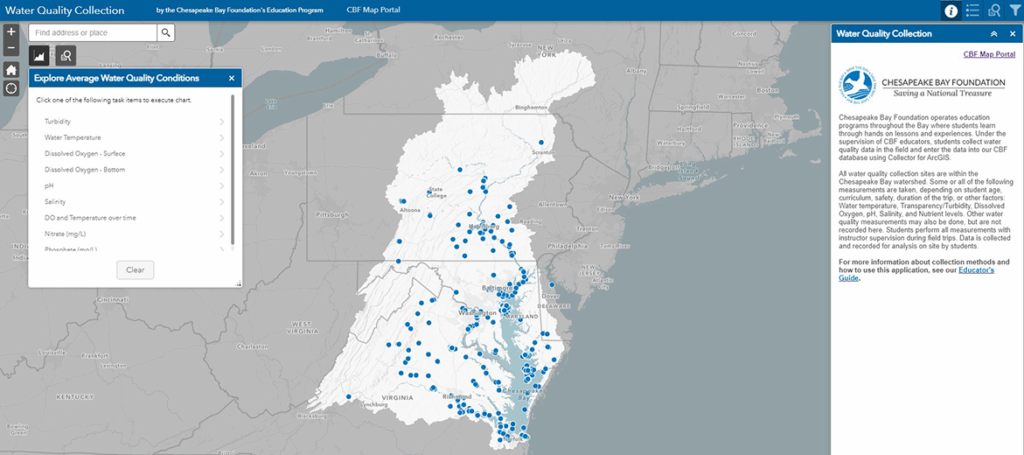Run the Turbidity chart task
The image size is (1024, 455).
[x=134, y=122]
